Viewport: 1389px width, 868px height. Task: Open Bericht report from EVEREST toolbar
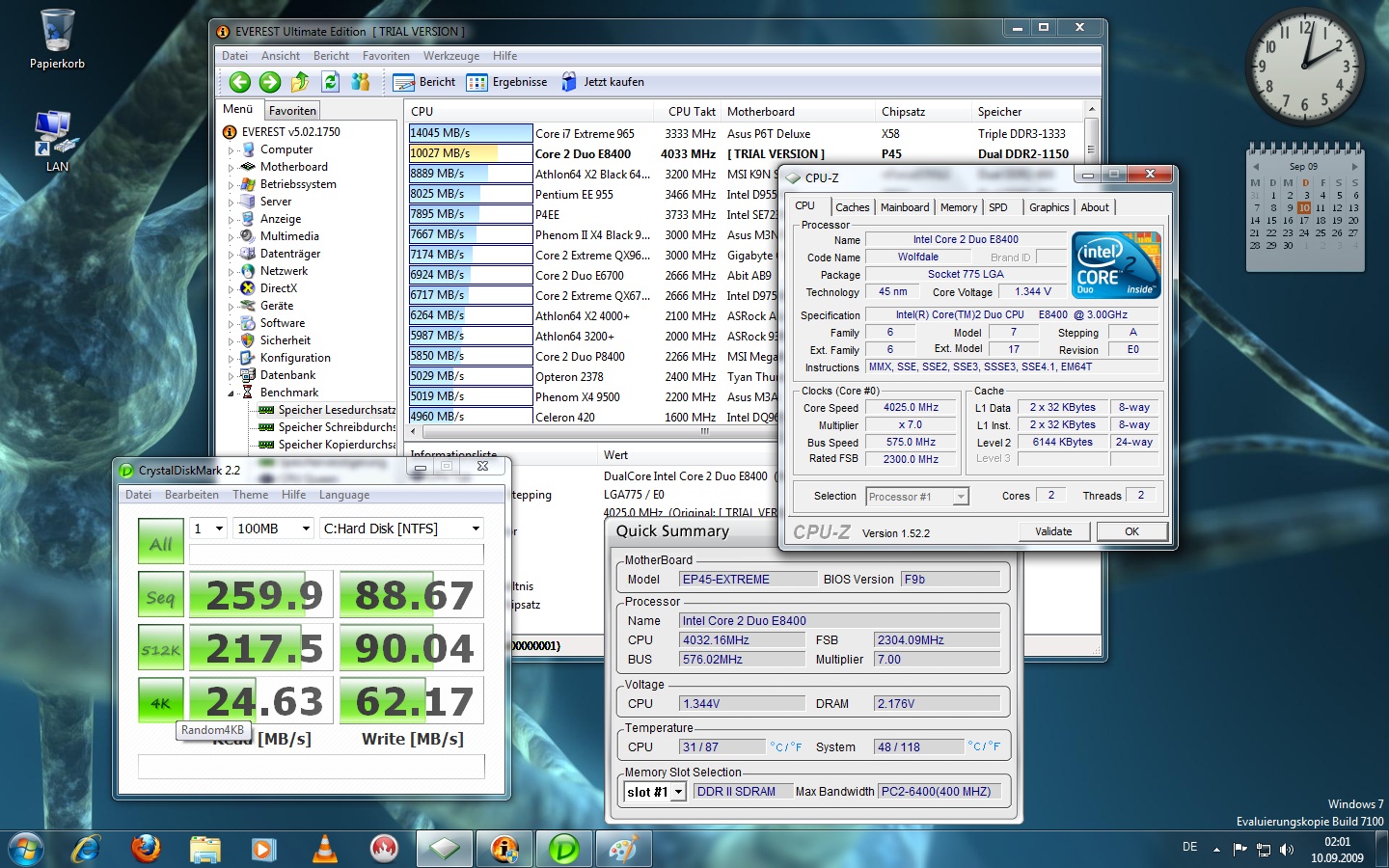tap(424, 83)
